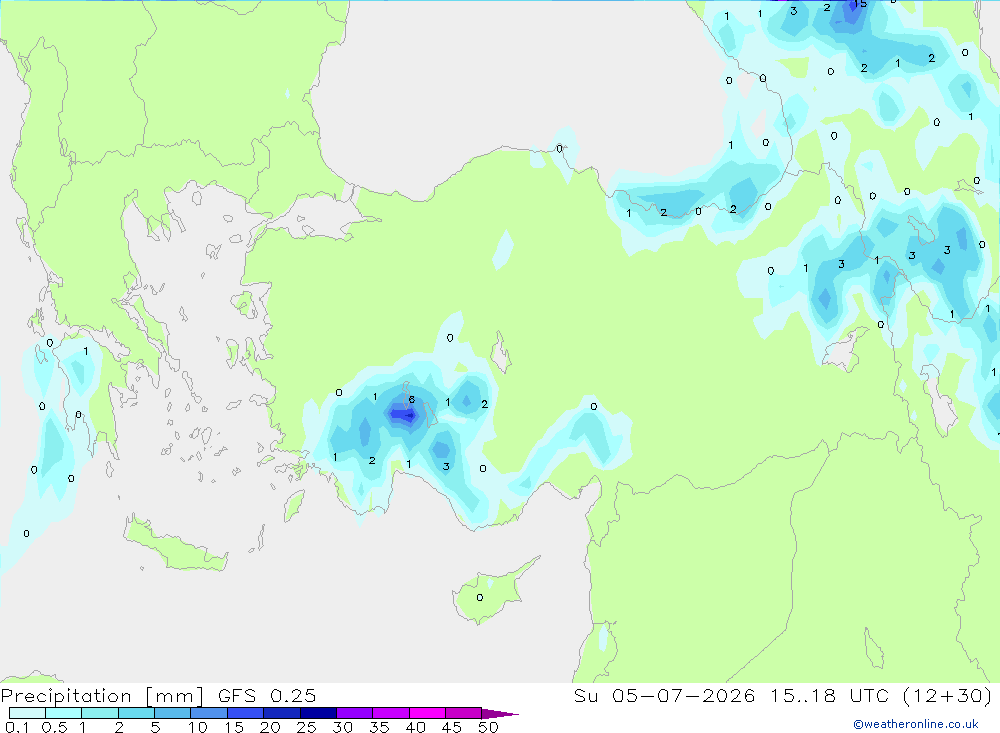
Task: Click the '[mm]' unit label
Action: tap(175, 696)
